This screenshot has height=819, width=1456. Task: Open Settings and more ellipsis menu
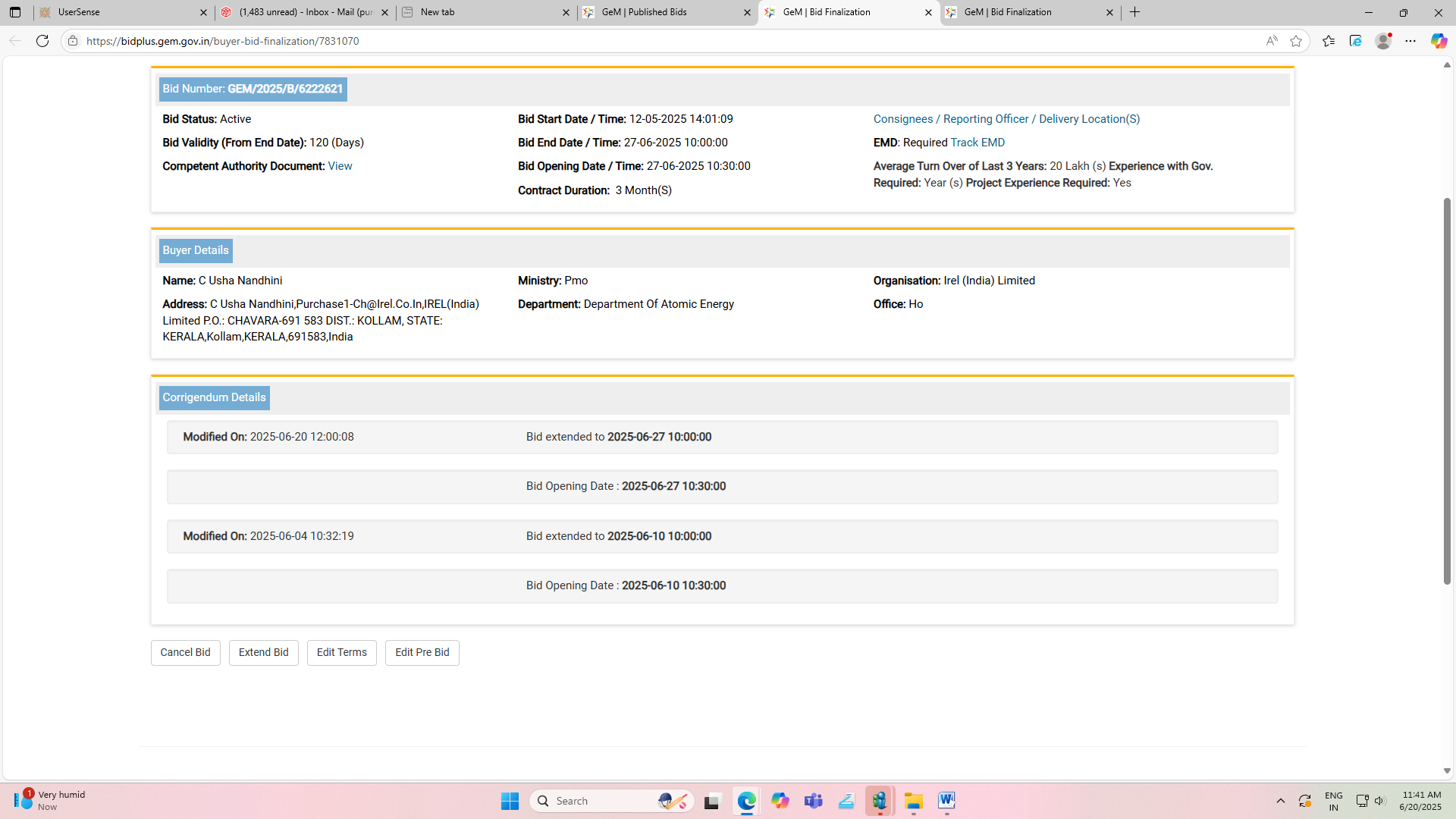point(1410,41)
